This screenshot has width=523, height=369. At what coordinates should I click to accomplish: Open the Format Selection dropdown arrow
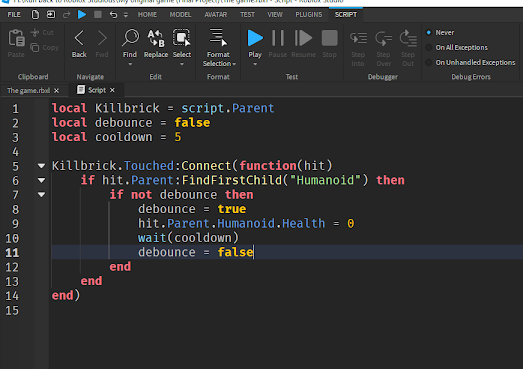(234, 64)
